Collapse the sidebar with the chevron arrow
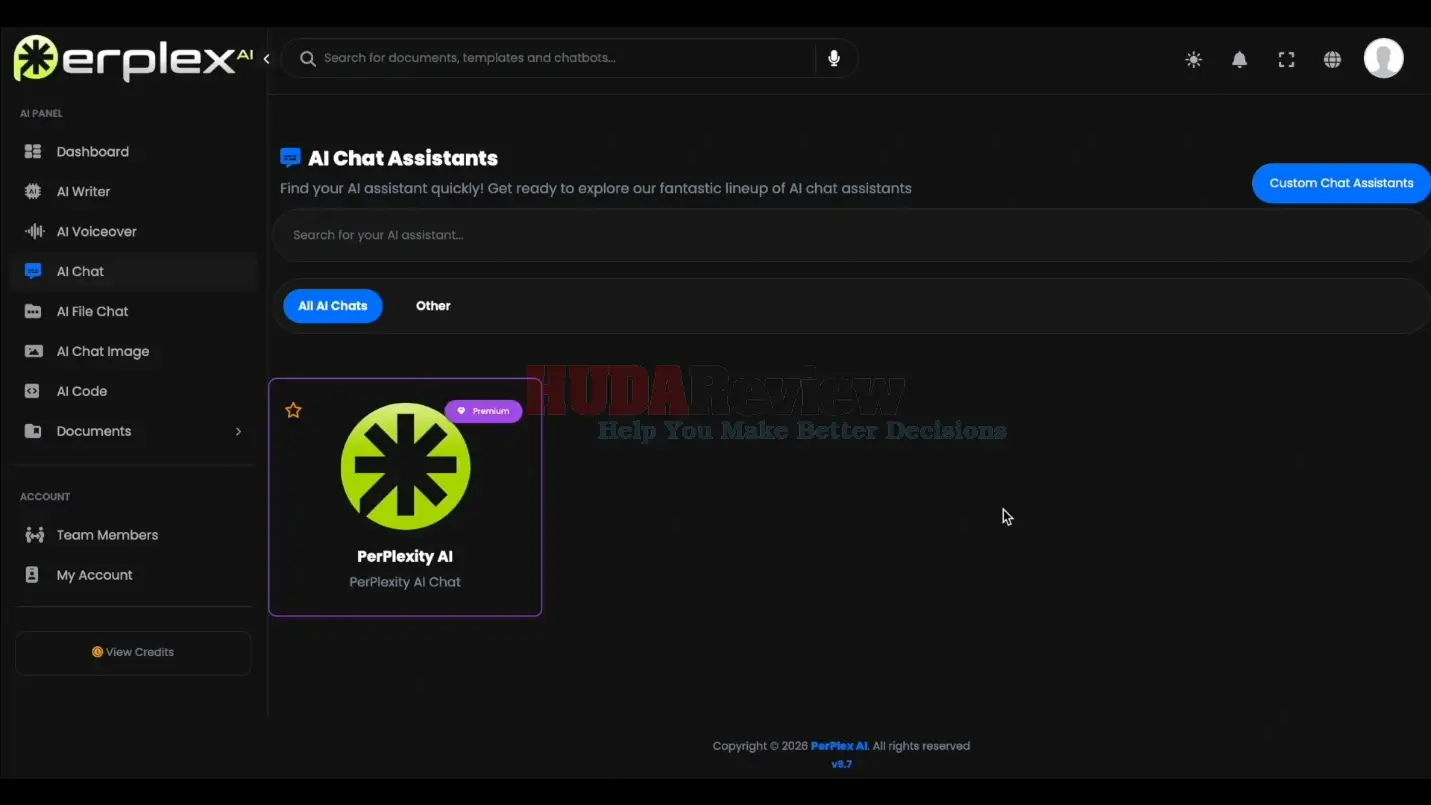 [266, 59]
